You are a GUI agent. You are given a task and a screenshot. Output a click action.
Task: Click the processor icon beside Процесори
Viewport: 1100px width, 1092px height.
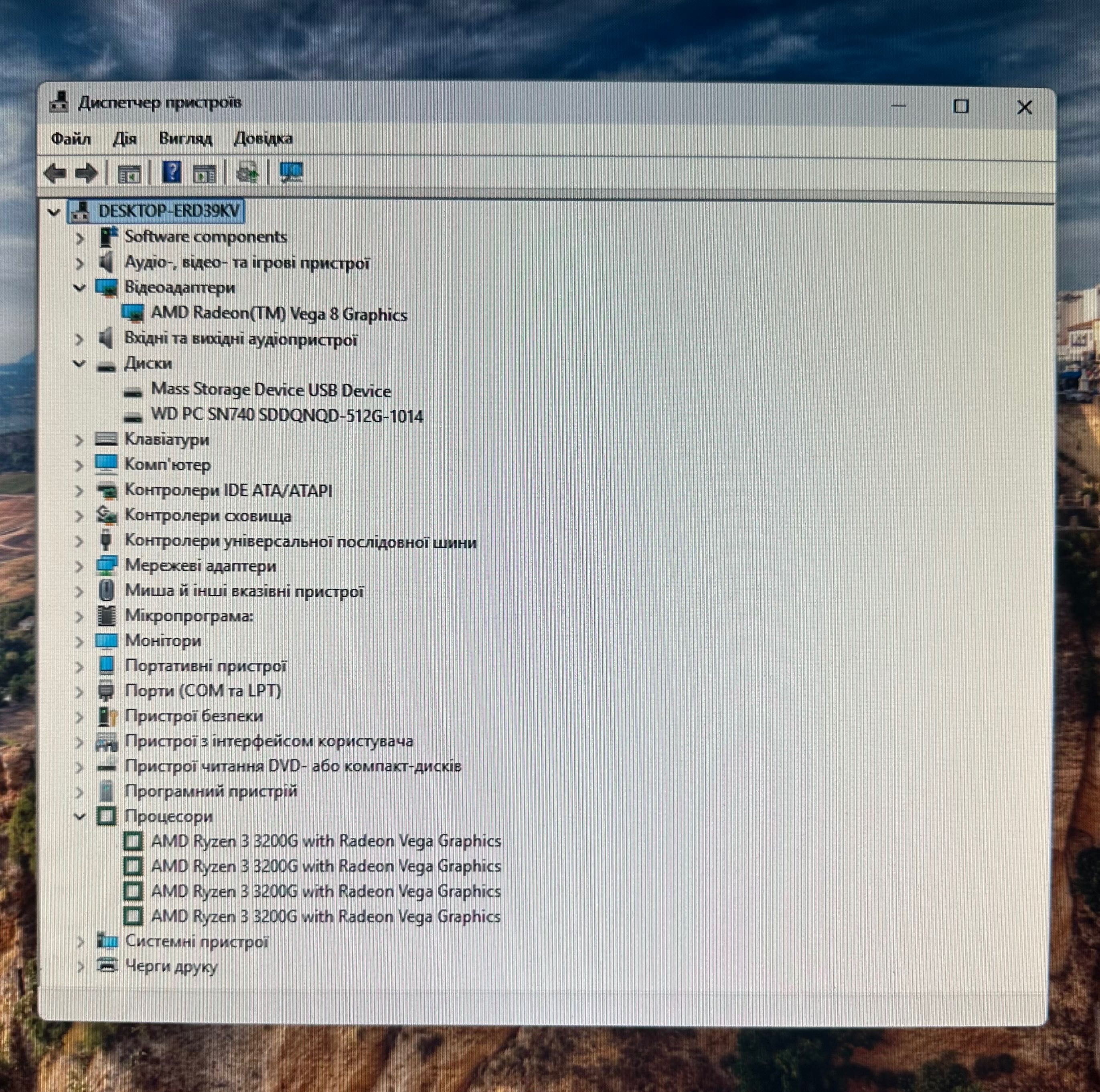106,816
